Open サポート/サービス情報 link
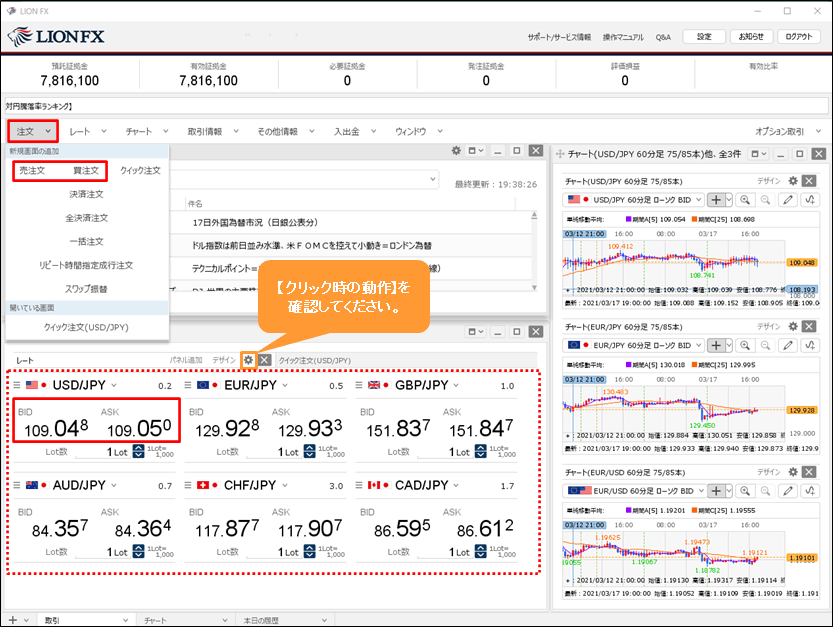 [x=559, y=37]
